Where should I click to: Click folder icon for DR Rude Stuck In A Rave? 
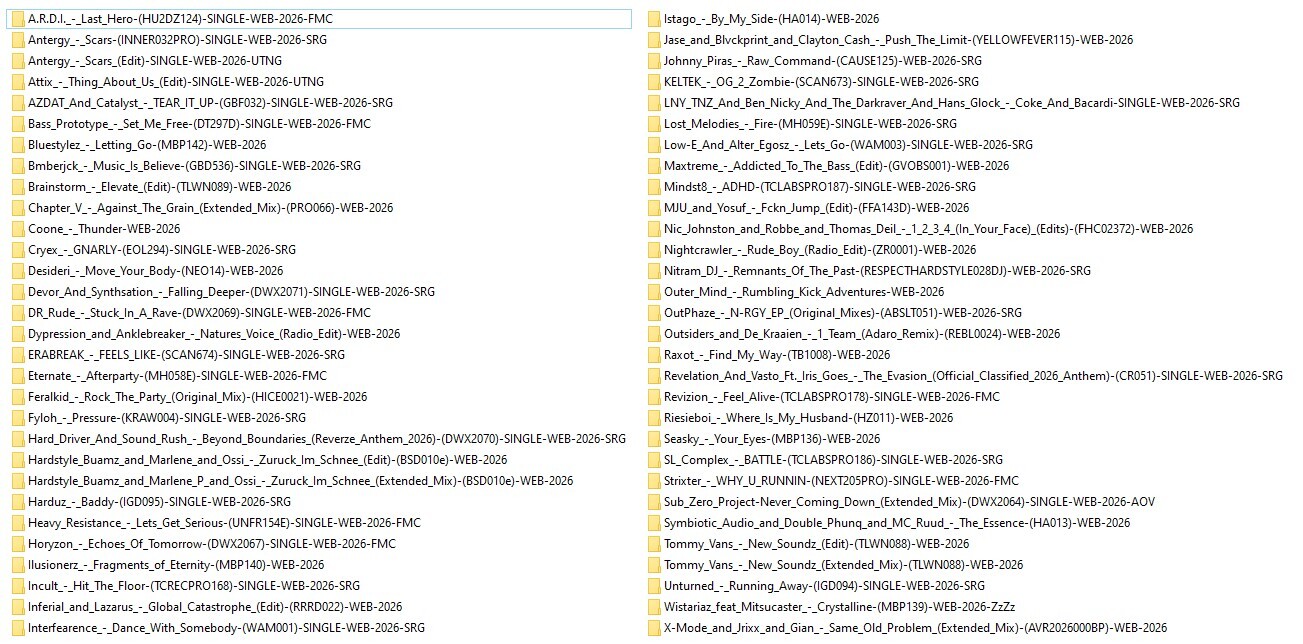pyautogui.click(x=17, y=313)
